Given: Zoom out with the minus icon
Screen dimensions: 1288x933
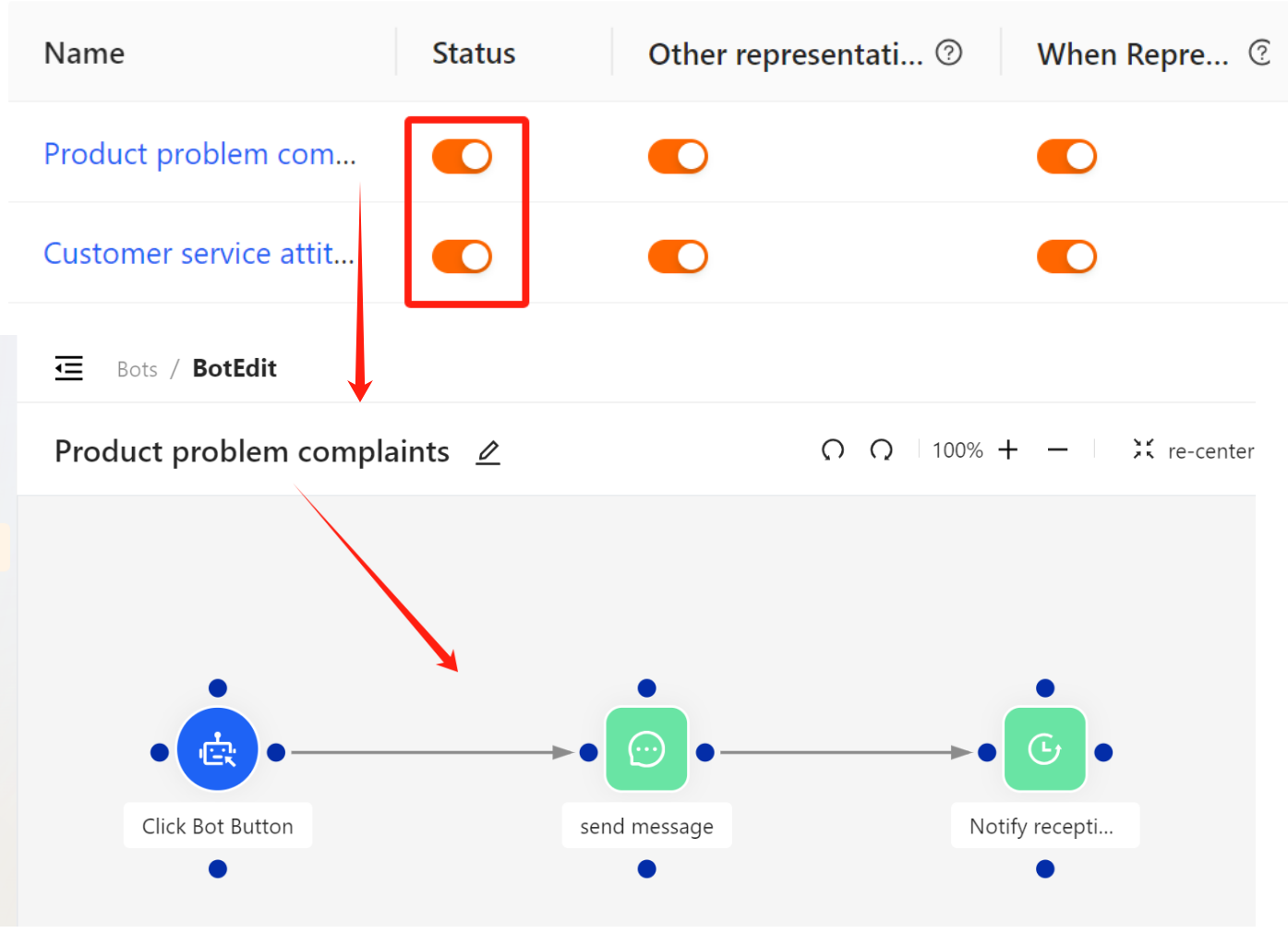Looking at the screenshot, I should coord(1058,450).
